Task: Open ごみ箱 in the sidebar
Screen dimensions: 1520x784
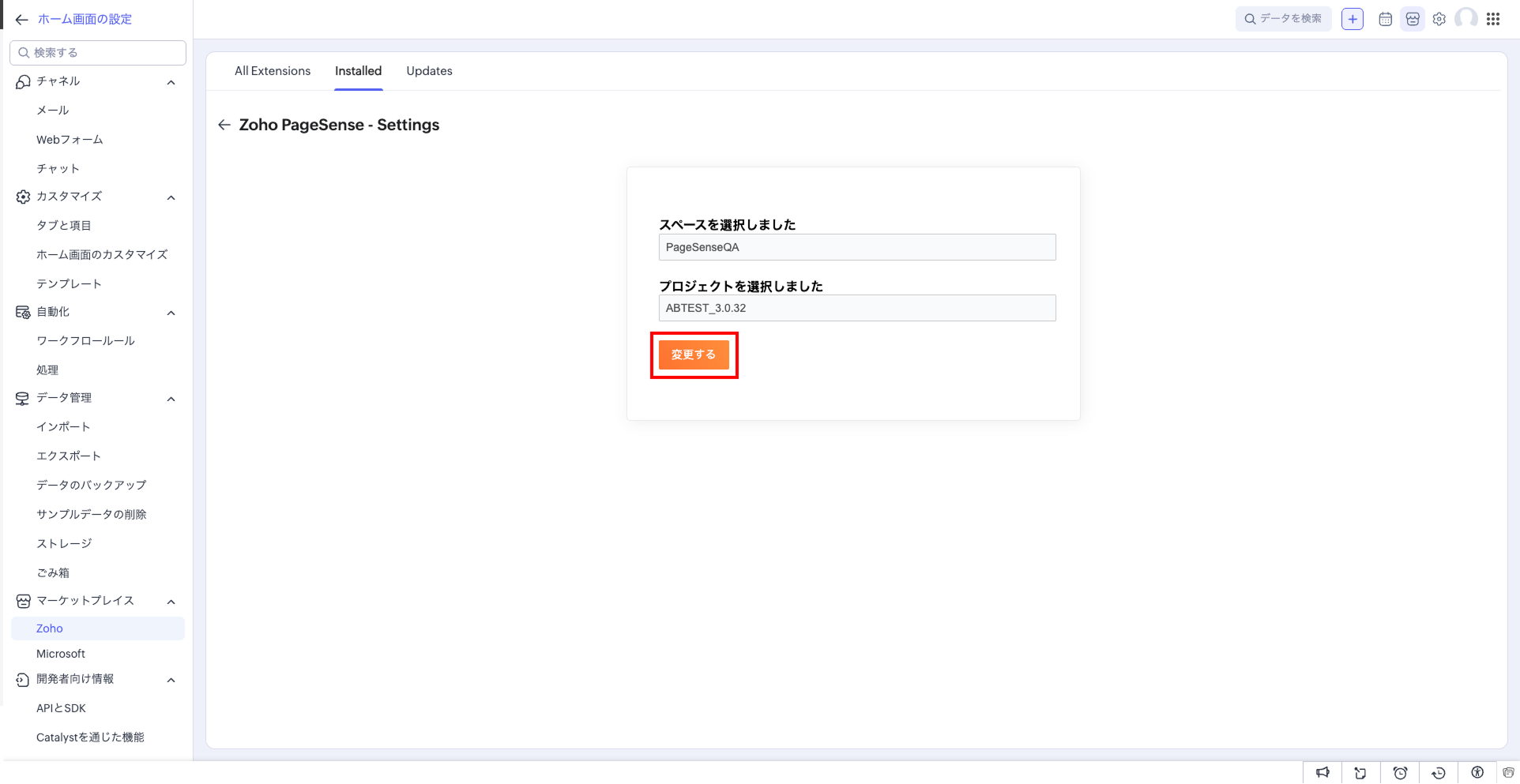Action: click(53, 573)
